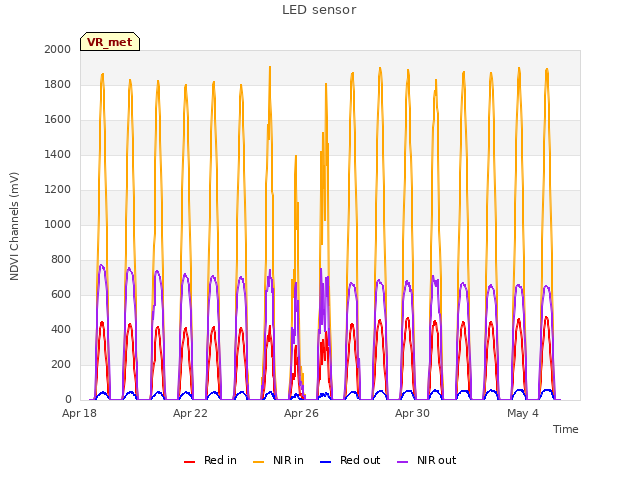The image size is (640, 480).
Task: Click the VR_met annotation label
Action: tap(110, 42)
